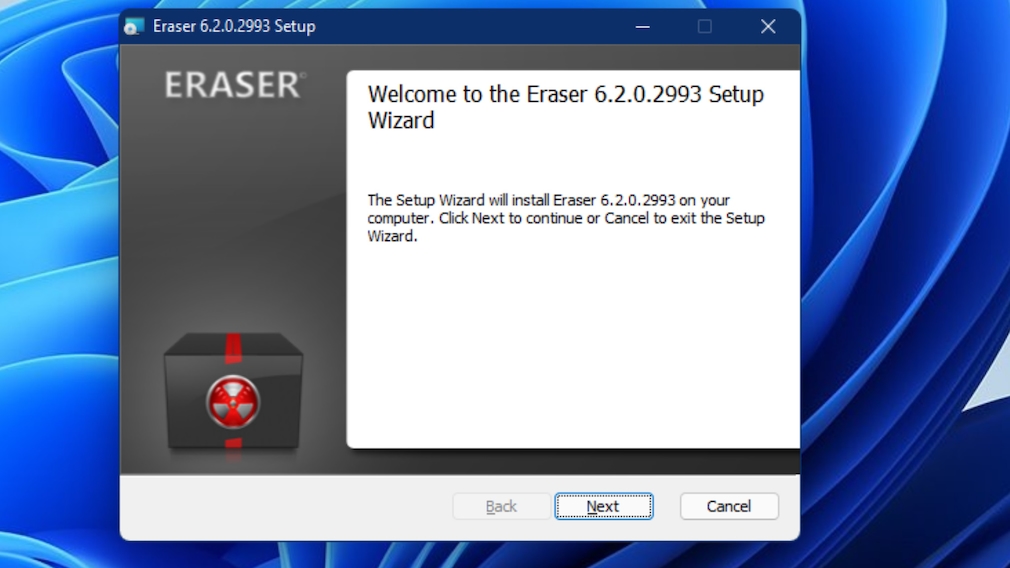This screenshot has height=568, width=1010.
Task: Click the 'Welcome to the Eraser' heading
Action: (x=565, y=107)
